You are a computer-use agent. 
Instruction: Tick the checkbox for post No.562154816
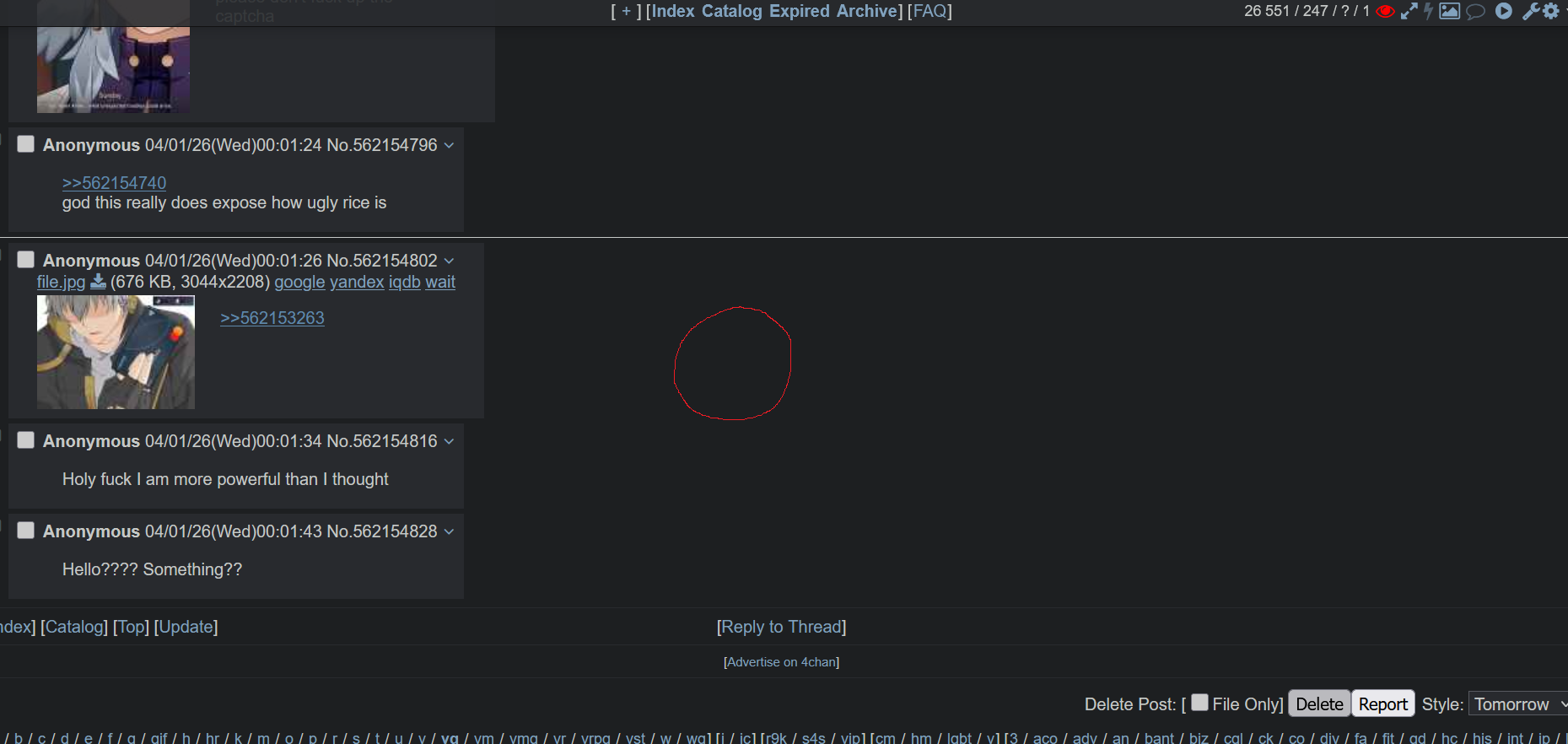pyautogui.click(x=26, y=440)
